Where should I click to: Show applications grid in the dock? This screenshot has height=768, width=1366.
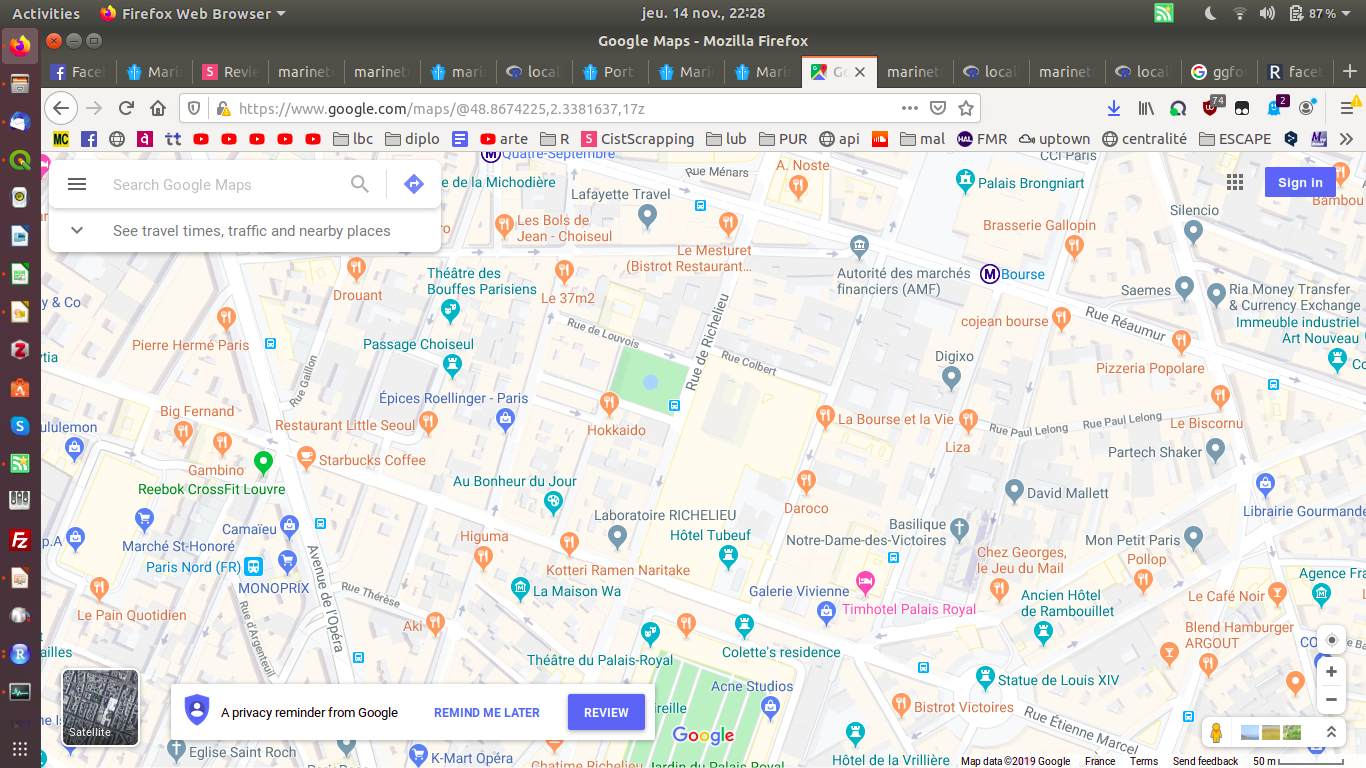coord(20,748)
